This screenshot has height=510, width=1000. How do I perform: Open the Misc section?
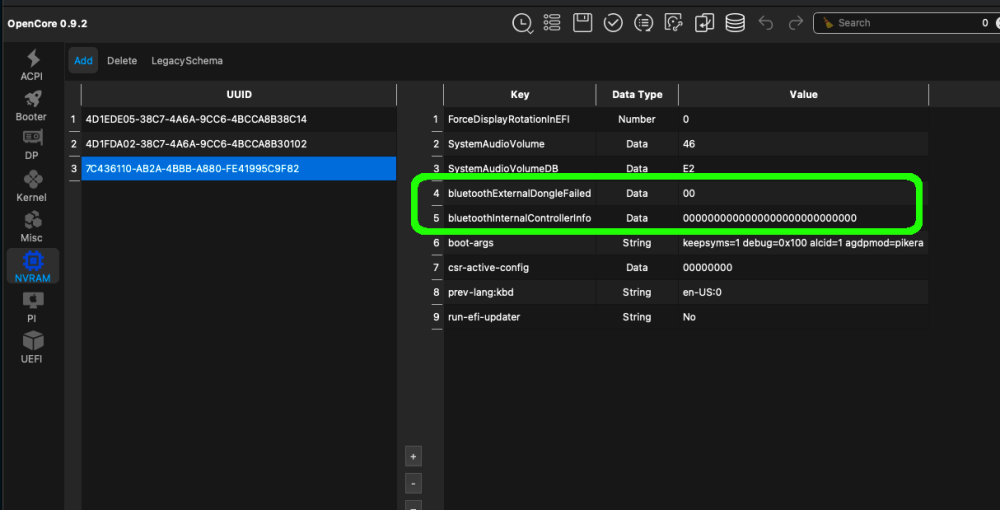tap(32, 227)
